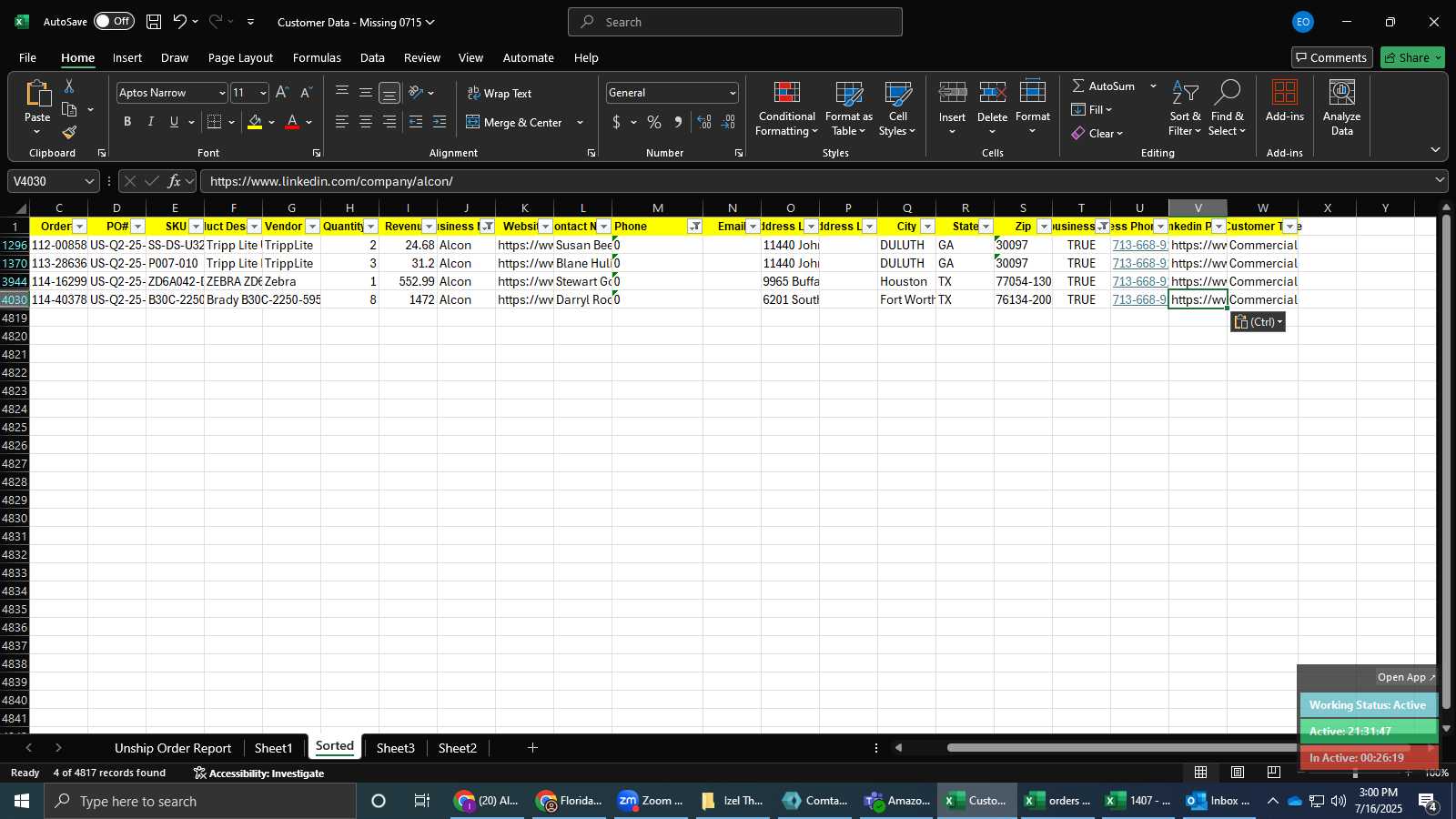Toggle AutoSave switch
The image size is (1456, 819).
pos(114,22)
